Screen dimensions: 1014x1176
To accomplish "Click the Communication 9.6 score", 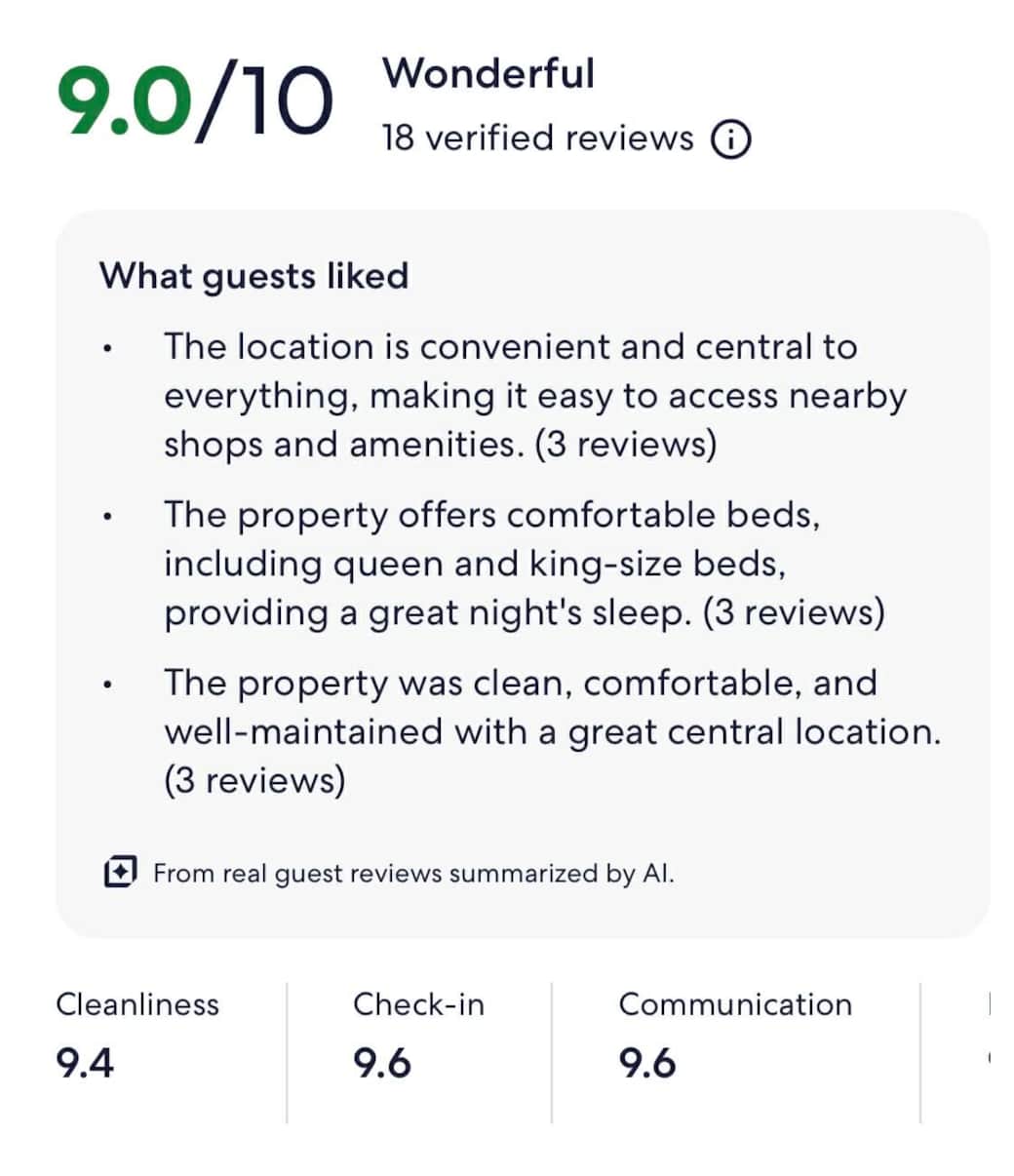I will tap(647, 1063).
